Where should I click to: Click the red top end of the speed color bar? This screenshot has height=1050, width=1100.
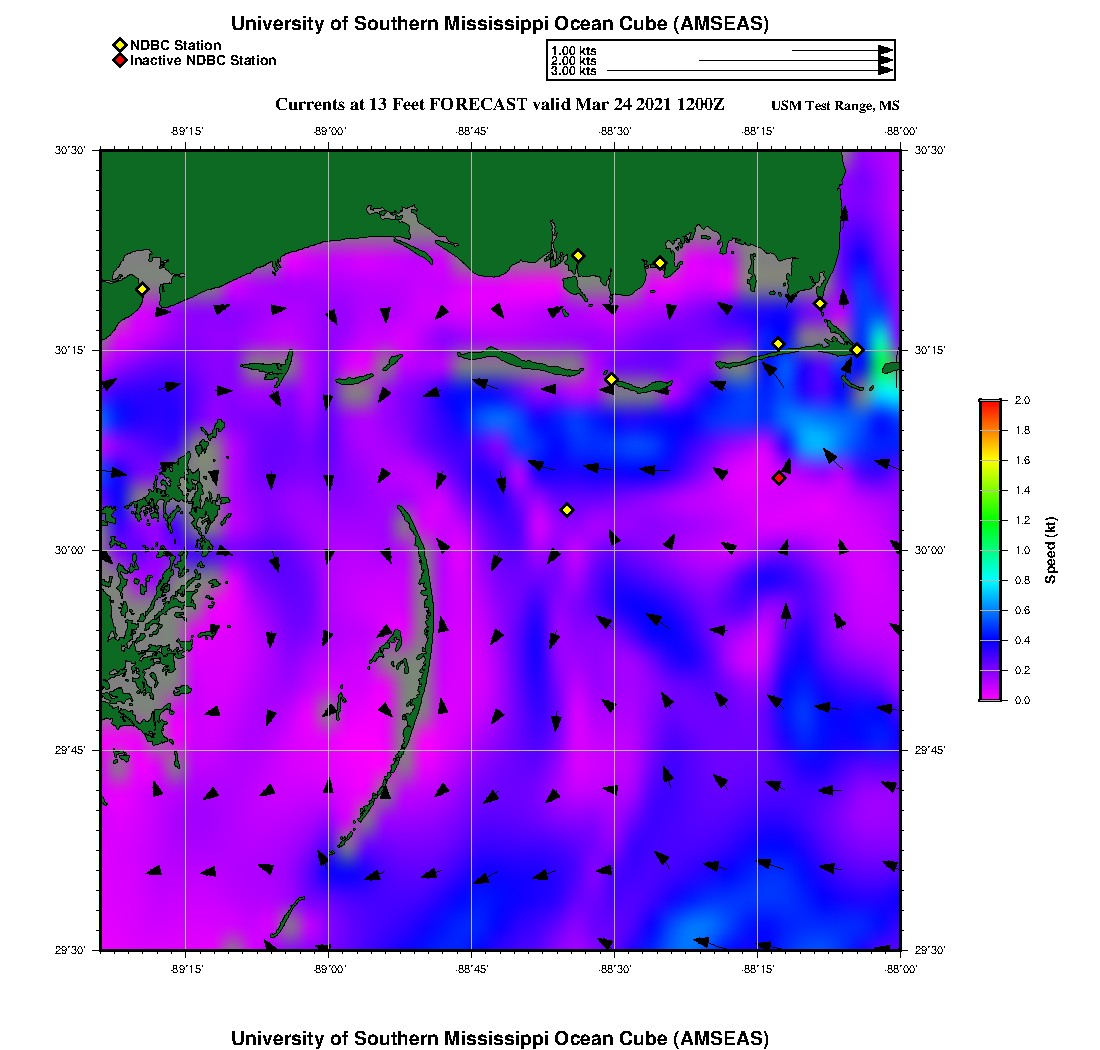click(990, 404)
